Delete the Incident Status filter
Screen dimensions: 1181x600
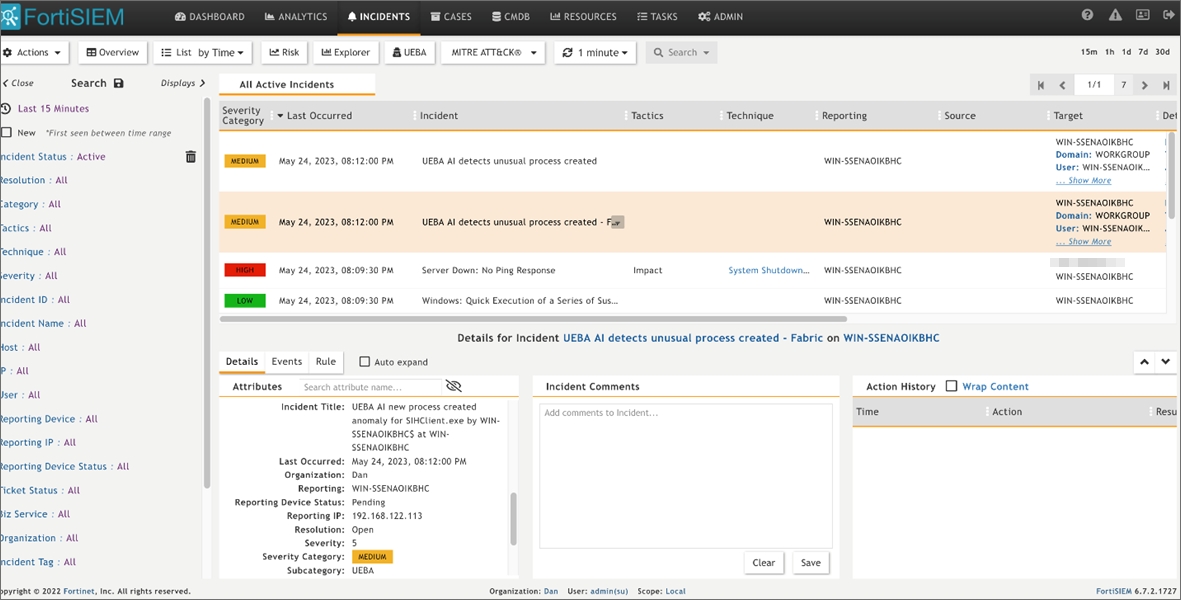[190, 156]
